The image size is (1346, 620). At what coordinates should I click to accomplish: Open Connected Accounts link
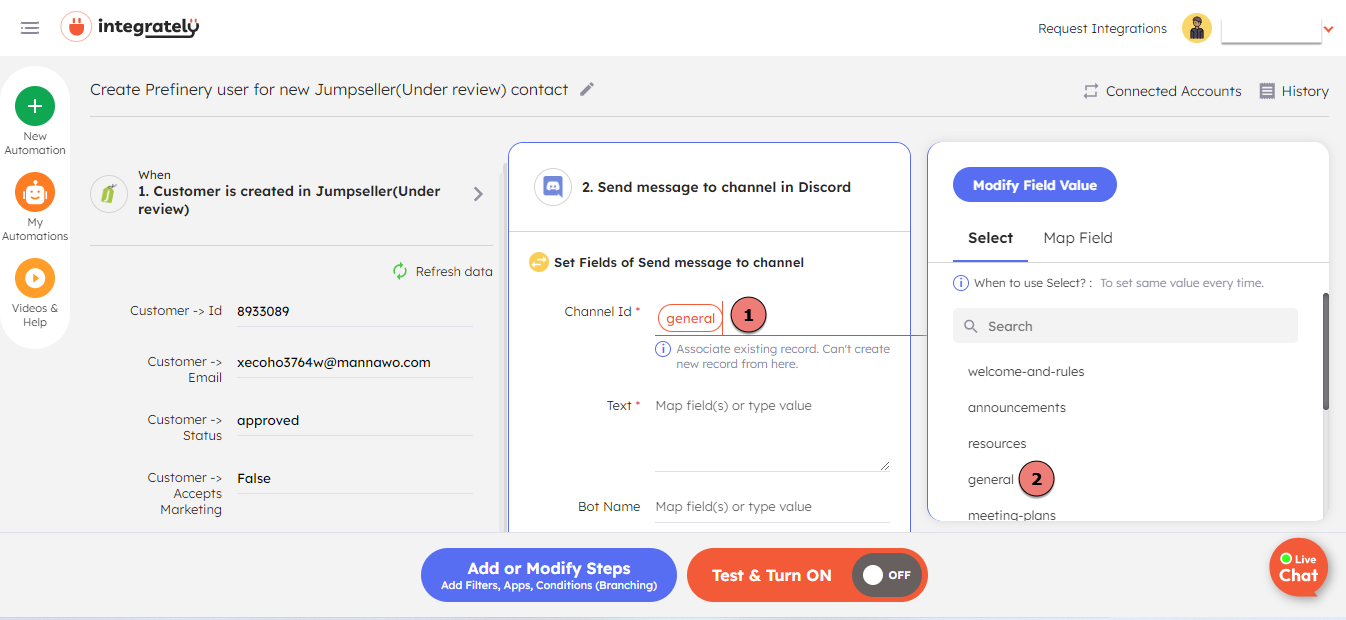(1162, 91)
